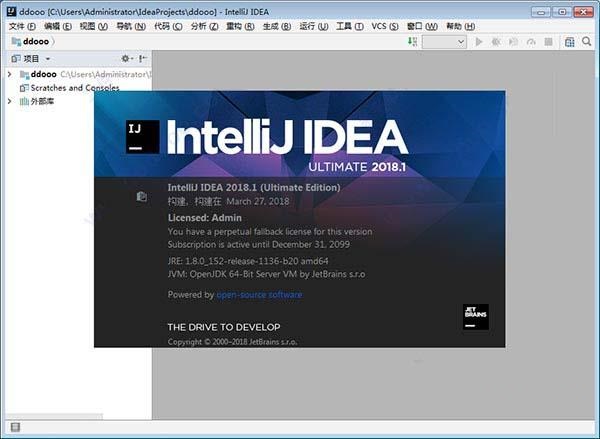This screenshot has width=600, height=439.
Task: Open the run configuration dropdown
Action: (x=444, y=42)
